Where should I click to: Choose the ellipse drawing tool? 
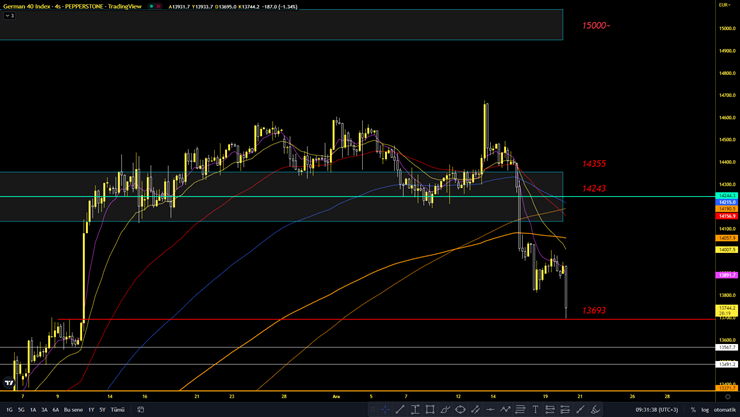tap(460, 409)
